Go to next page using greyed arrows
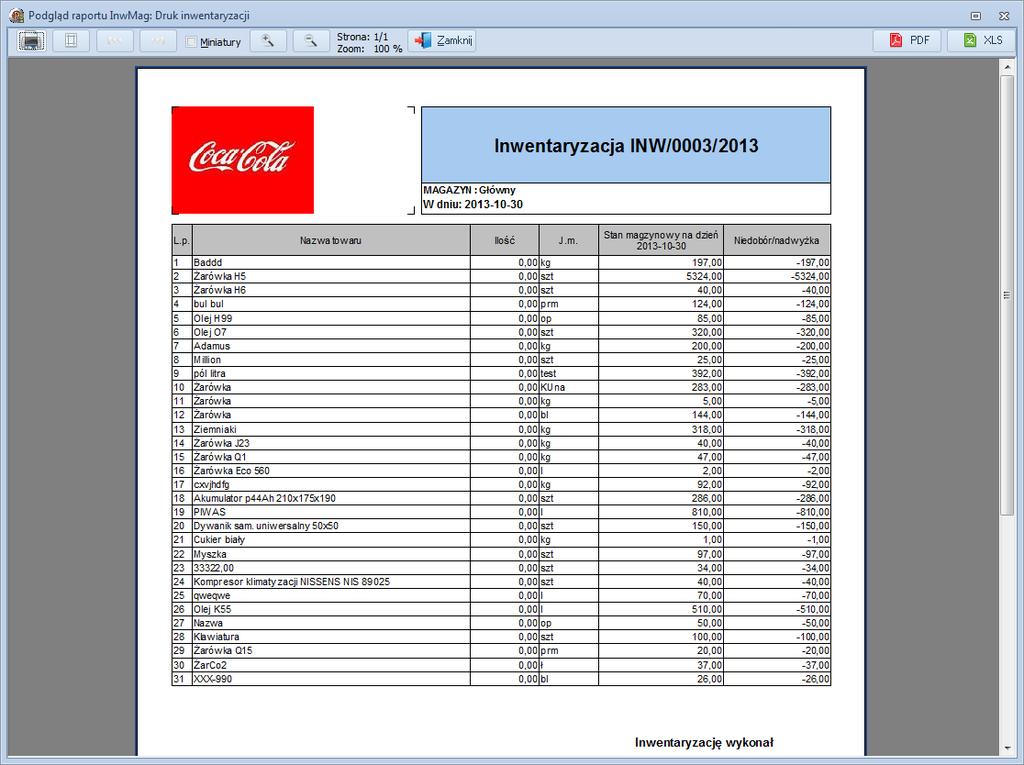This screenshot has width=1024, height=765. [x=158, y=41]
